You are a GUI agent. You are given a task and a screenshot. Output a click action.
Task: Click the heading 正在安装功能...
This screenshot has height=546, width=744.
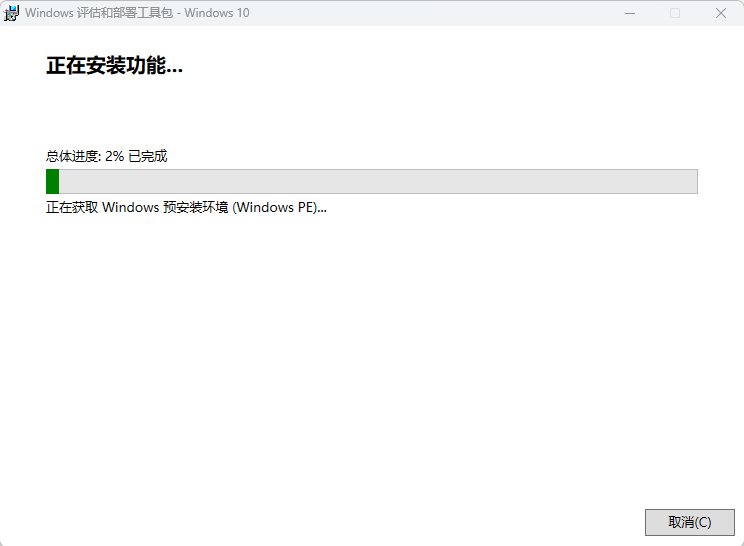[x=114, y=67]
